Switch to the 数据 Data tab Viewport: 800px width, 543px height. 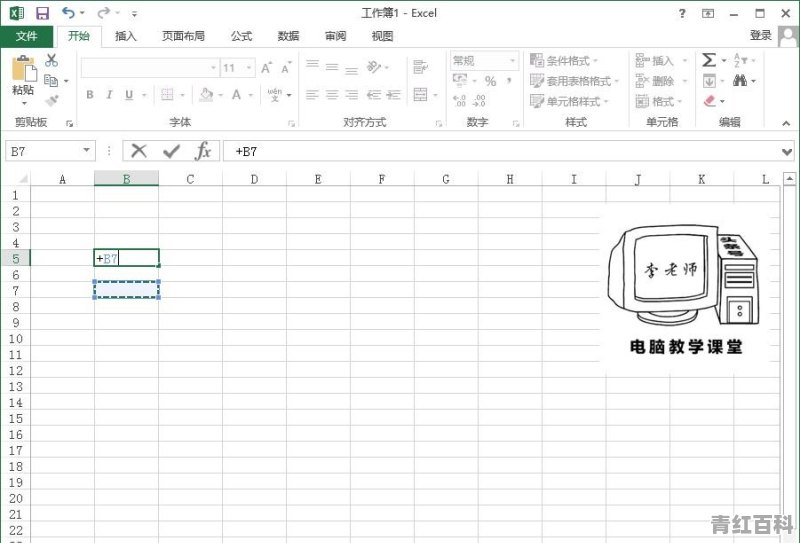[x=288, y=36]
